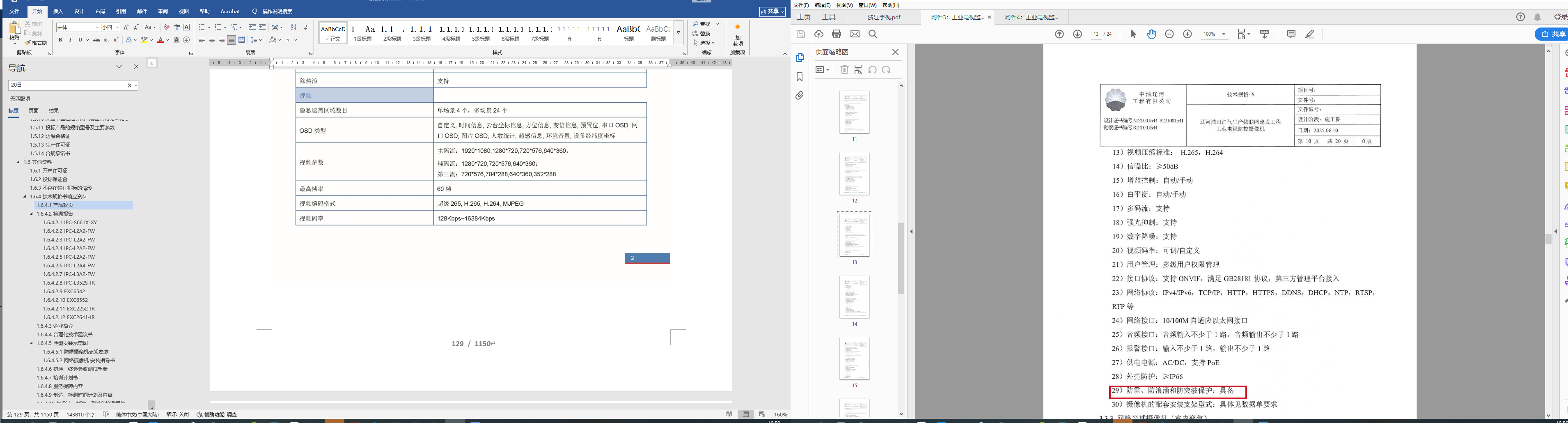This screenshot has height=423, width=1568.
Task: Click the Format Painter (格式刷) brush
Action: 37,43
